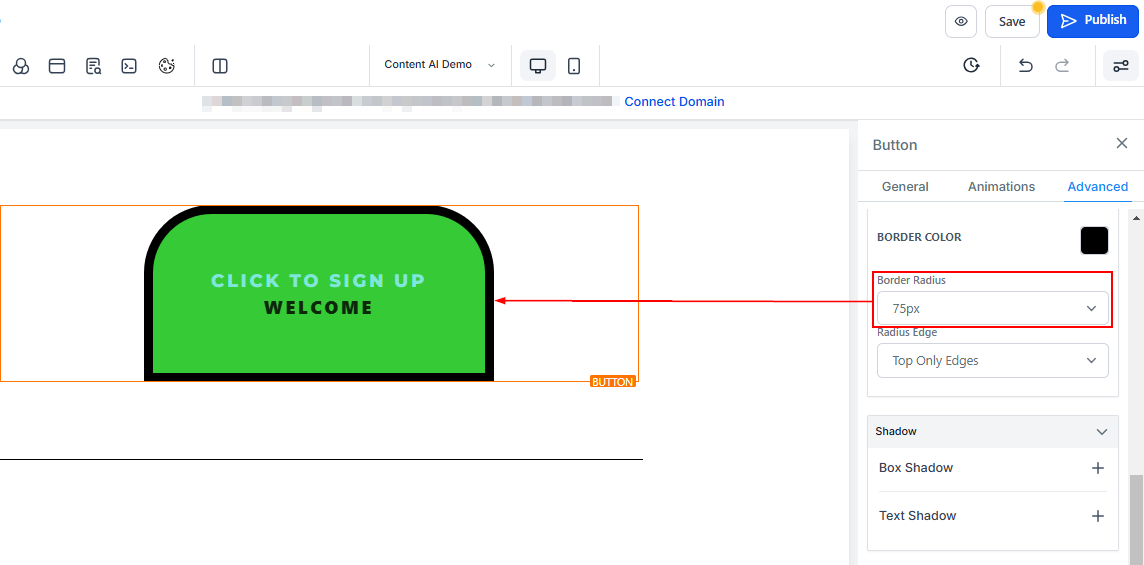Click the overlapping circles theme icon

[21, 66]
